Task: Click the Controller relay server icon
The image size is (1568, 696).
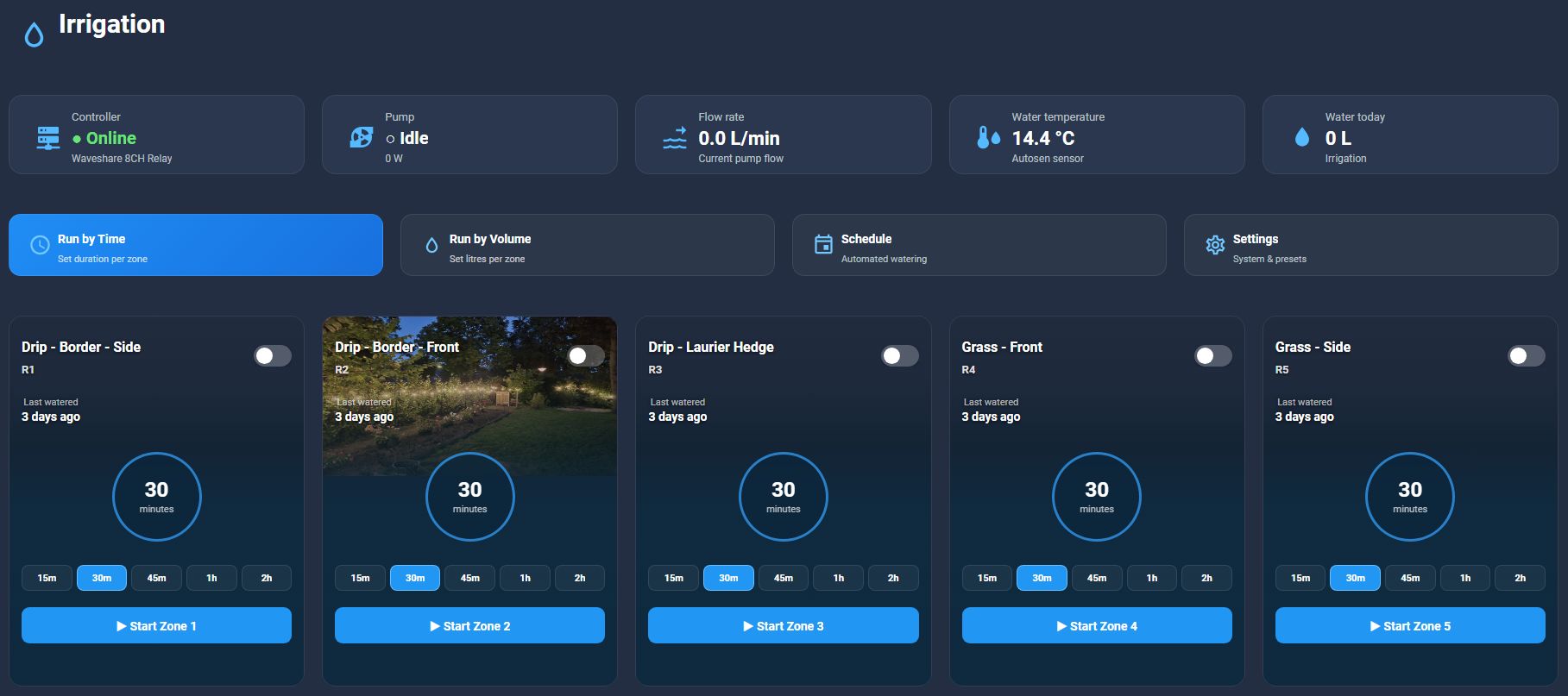Action: pyautogui.click(x=48, y=138)
